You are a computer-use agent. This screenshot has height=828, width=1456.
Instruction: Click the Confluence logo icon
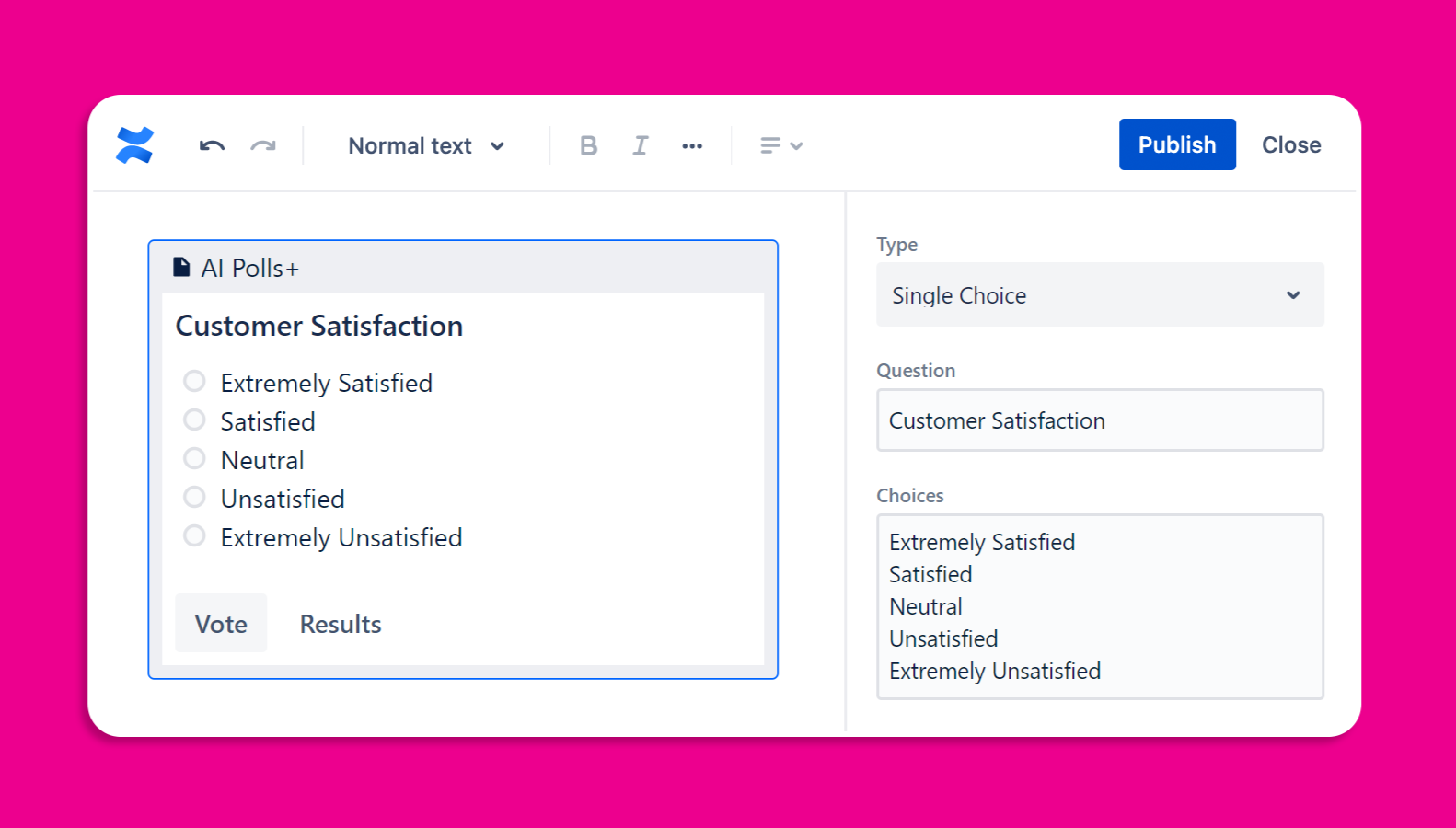[134, 145]
